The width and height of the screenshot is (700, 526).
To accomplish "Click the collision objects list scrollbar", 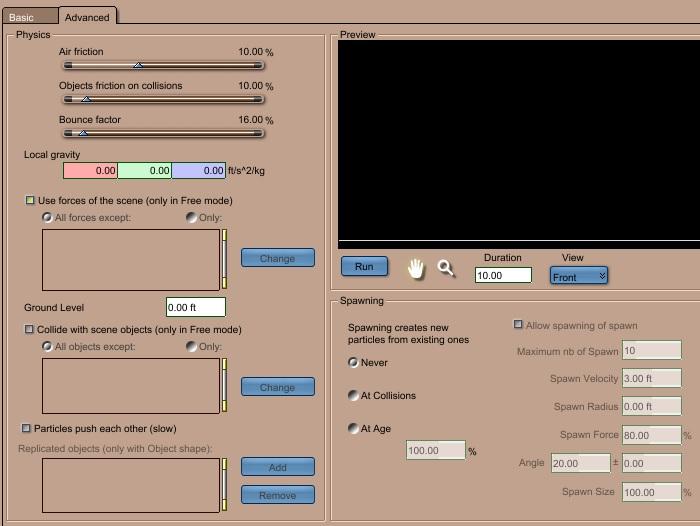I will [225, 385].
